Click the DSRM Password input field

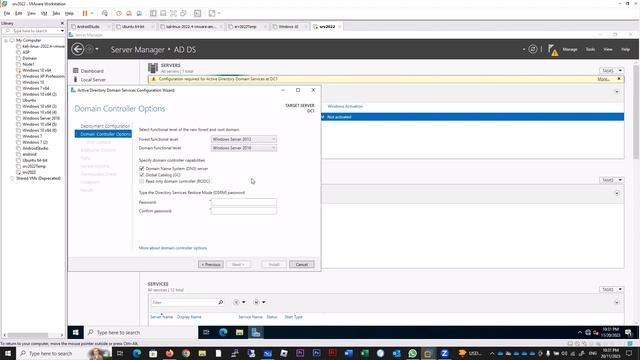pos(244,202)
